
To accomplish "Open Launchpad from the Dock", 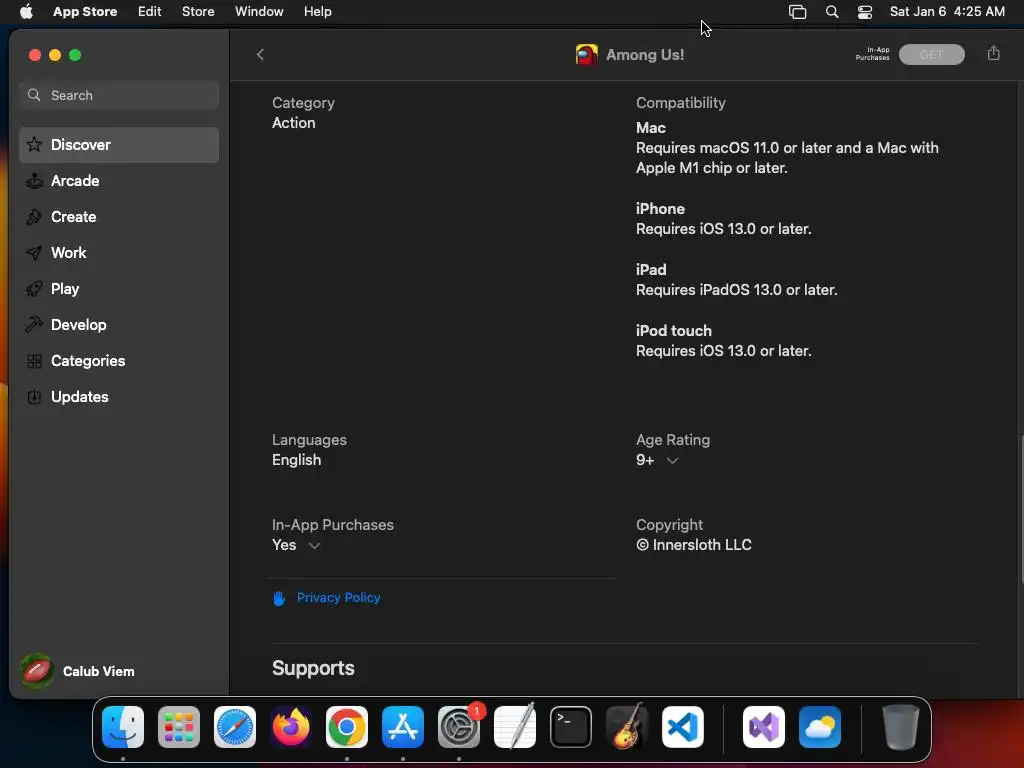I will 179,727.
